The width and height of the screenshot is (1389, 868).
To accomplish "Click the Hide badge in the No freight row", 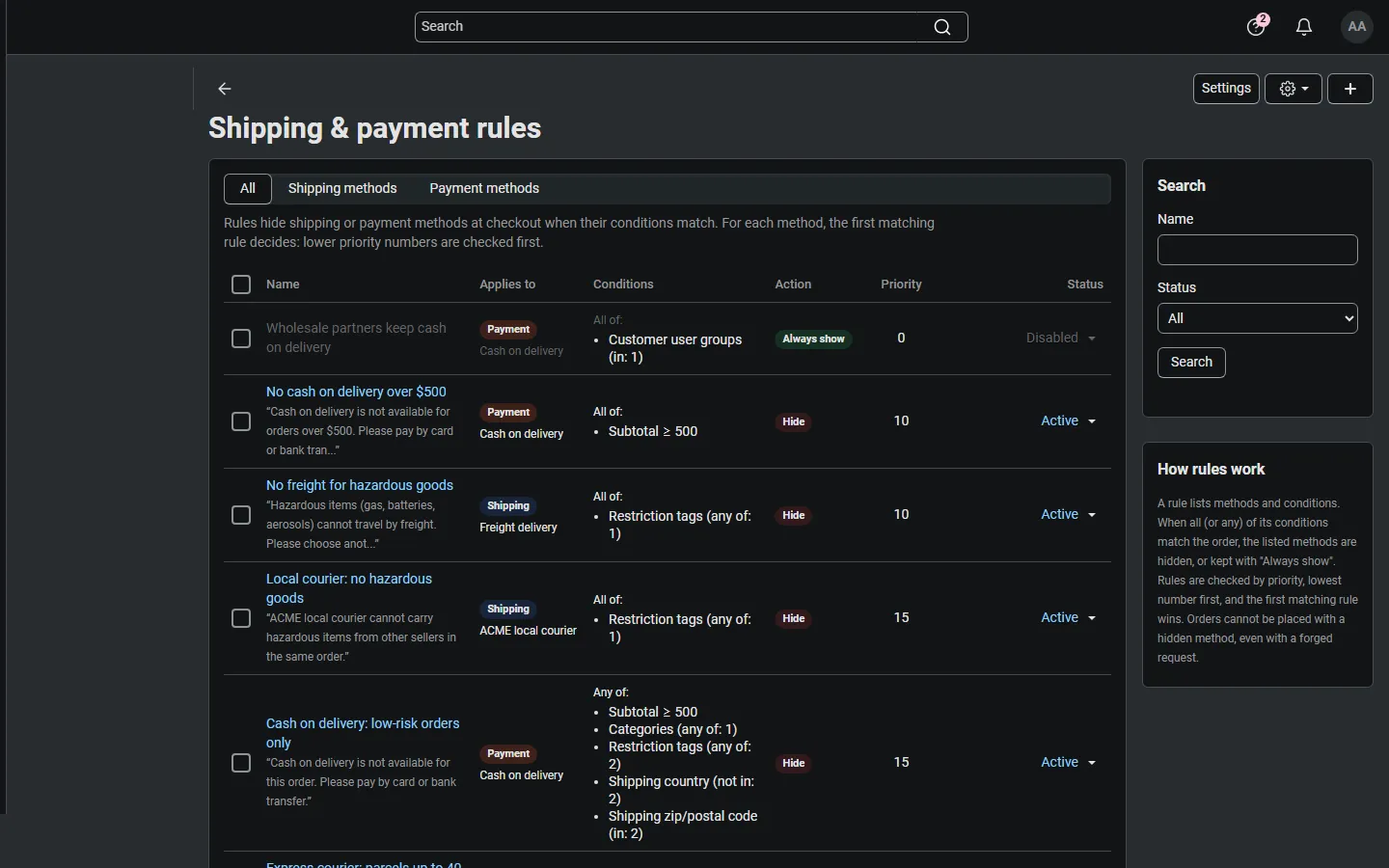I will pos(794,516).
